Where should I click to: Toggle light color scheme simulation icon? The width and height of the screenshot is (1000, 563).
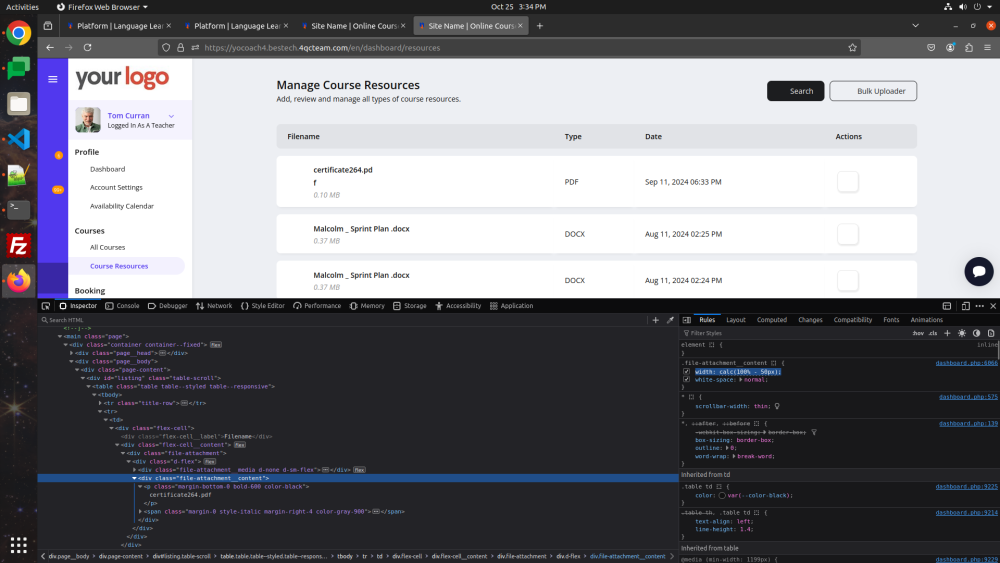click(962, 333)
